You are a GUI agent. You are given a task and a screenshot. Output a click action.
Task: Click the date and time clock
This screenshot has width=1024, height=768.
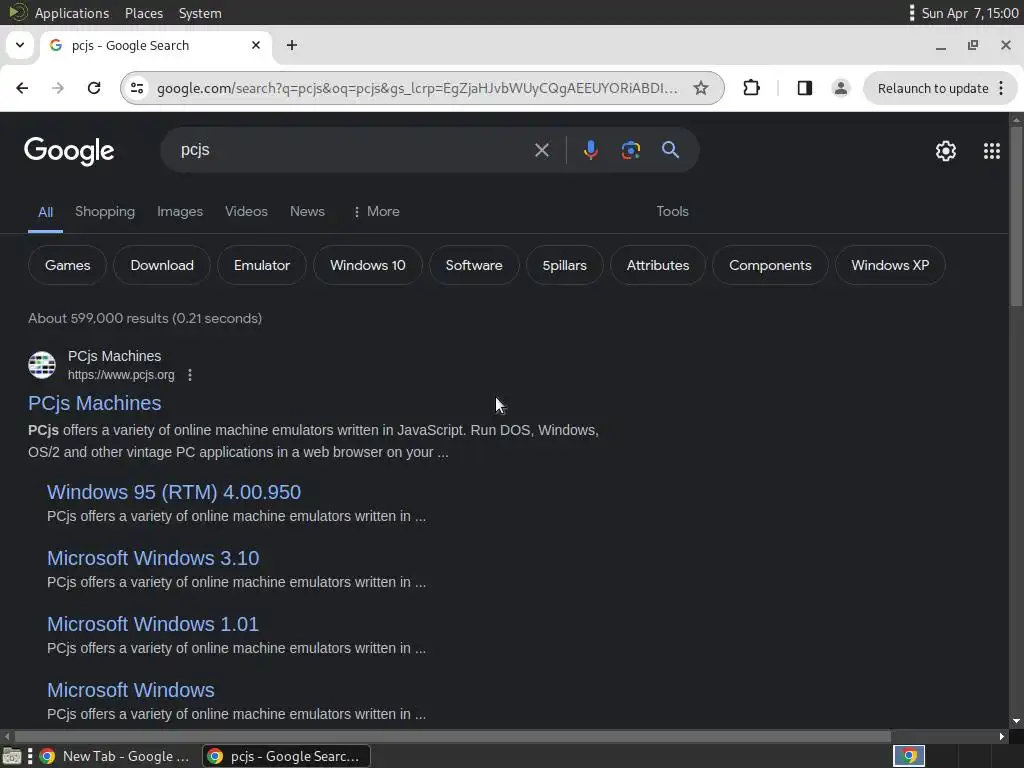(969, 13)
